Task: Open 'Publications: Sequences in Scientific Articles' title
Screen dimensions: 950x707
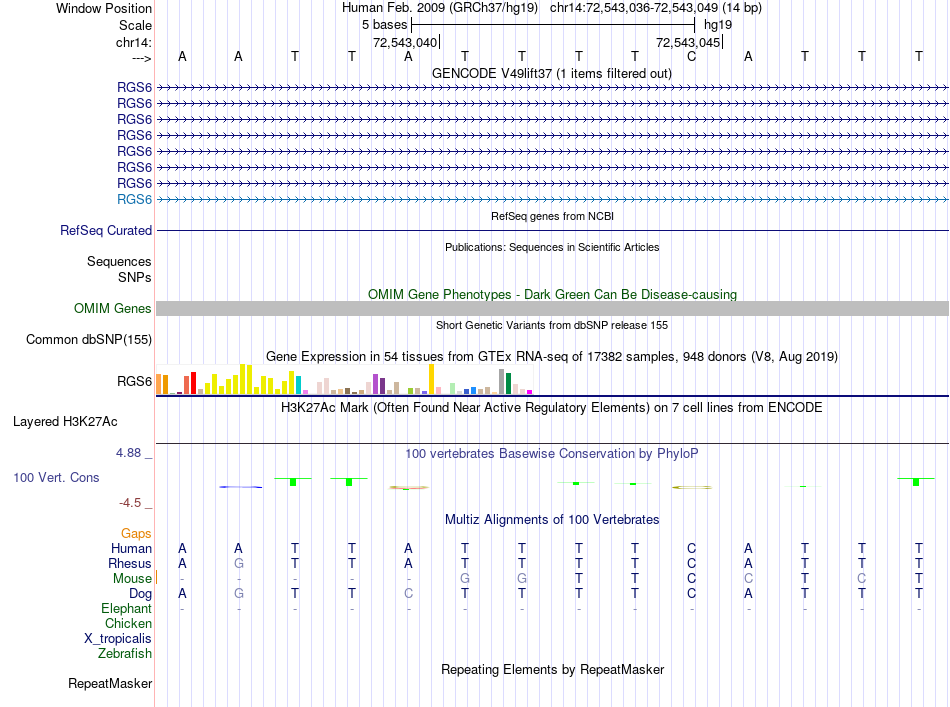Action: (x=552, y=247)
